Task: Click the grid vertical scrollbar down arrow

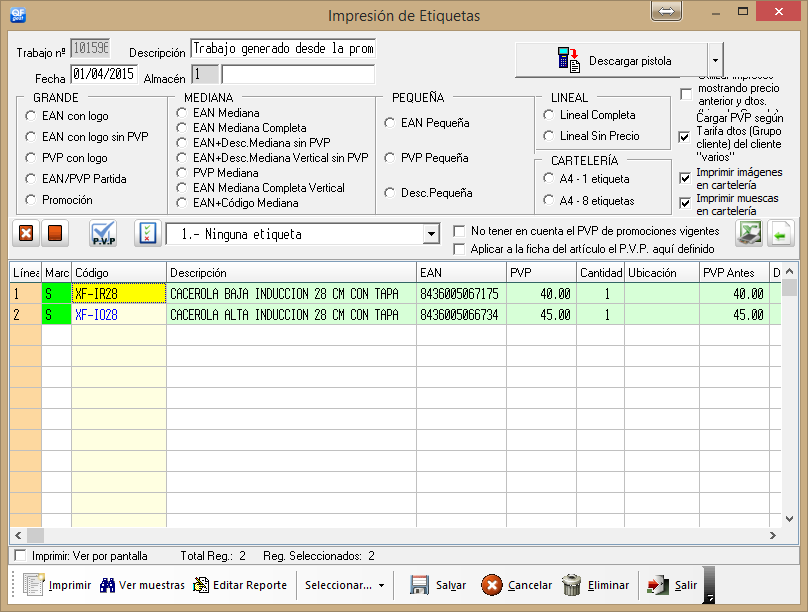Action: (x=789, y=519)
